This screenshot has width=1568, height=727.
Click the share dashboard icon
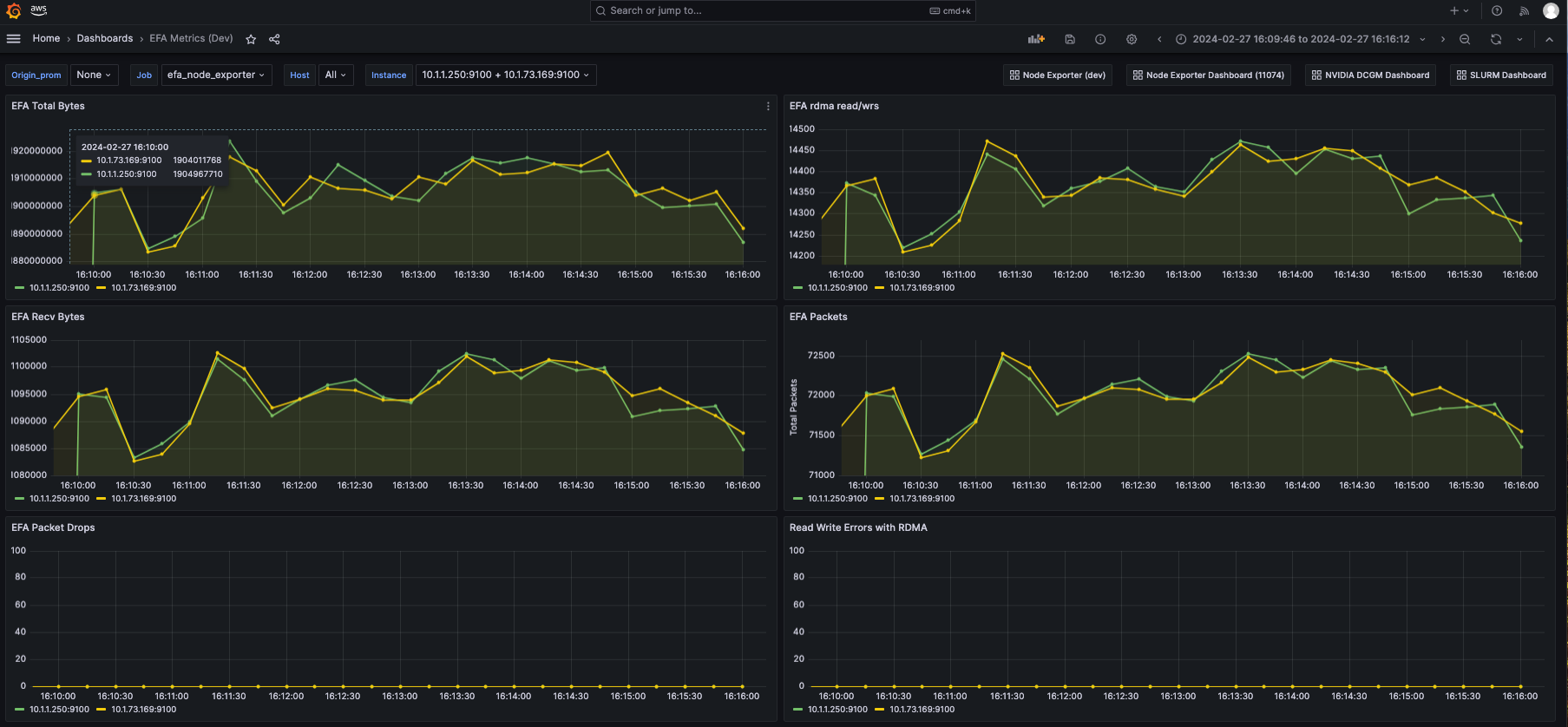coord(274,39)
